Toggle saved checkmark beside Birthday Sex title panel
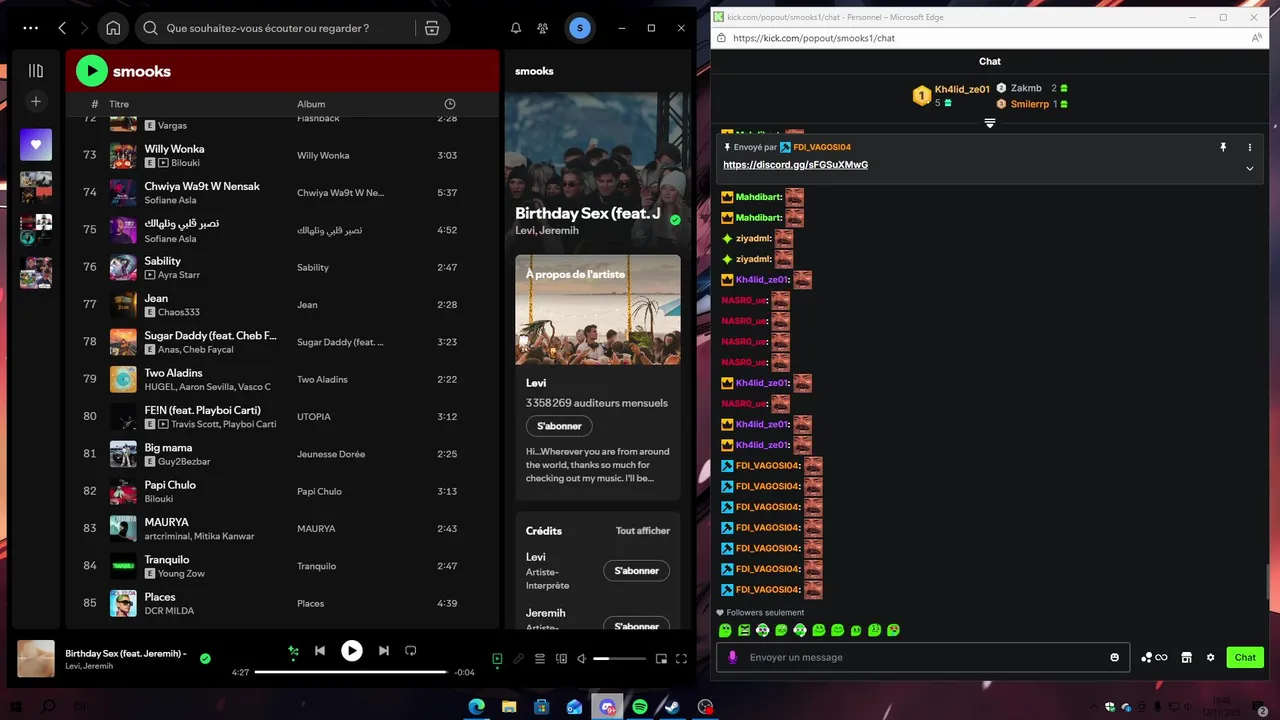The width and height of the screenshot is (1280, 720). pos(675,220)
